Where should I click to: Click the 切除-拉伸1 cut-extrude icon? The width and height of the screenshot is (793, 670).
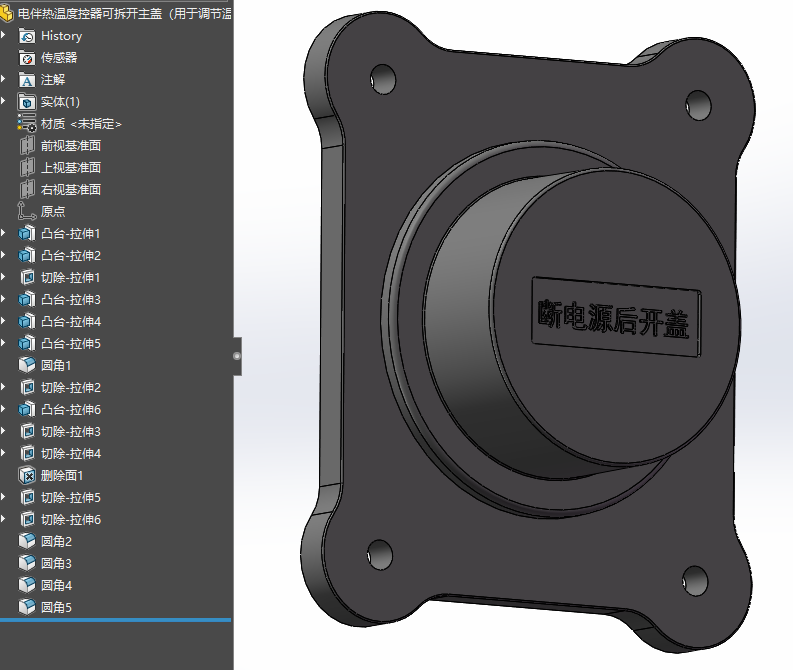tap(27, 278)
